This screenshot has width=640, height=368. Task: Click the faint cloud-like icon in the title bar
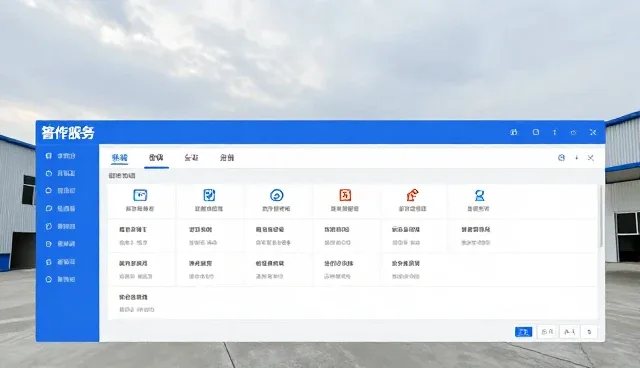(x=573, y=133)
